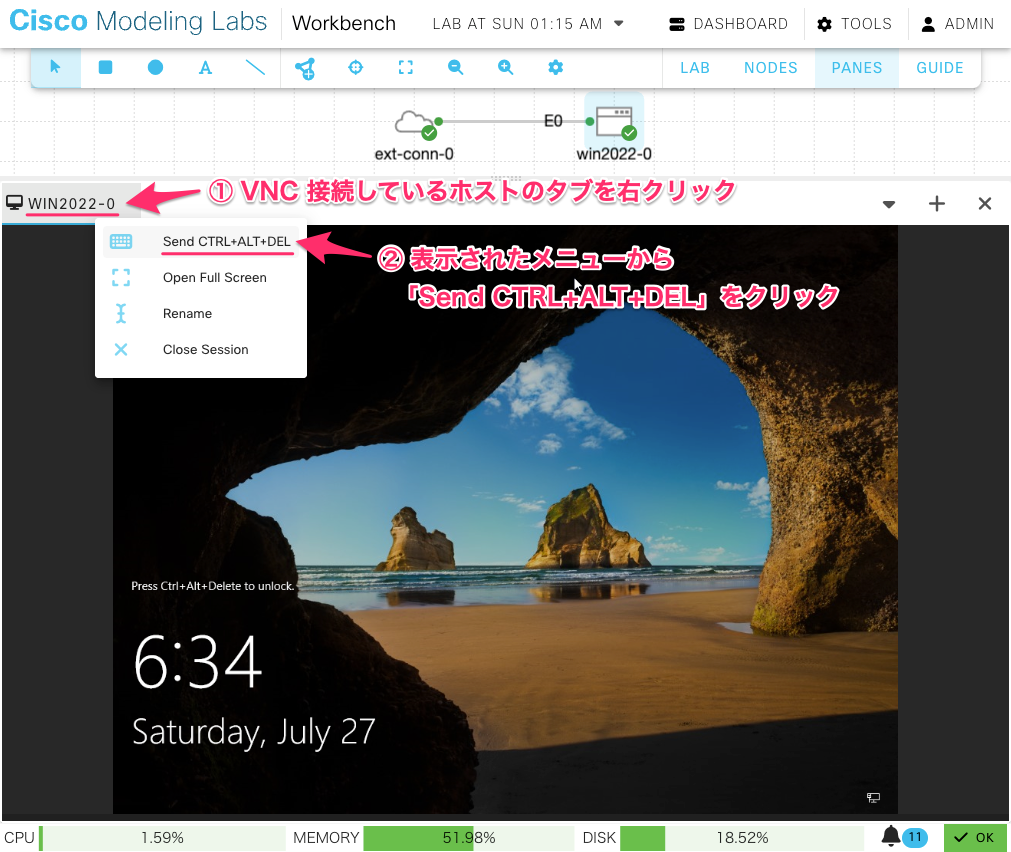This screenshot has width=1011, height=852.
Task: Open workbench settings gear
Action: click(x=555, y=67)
